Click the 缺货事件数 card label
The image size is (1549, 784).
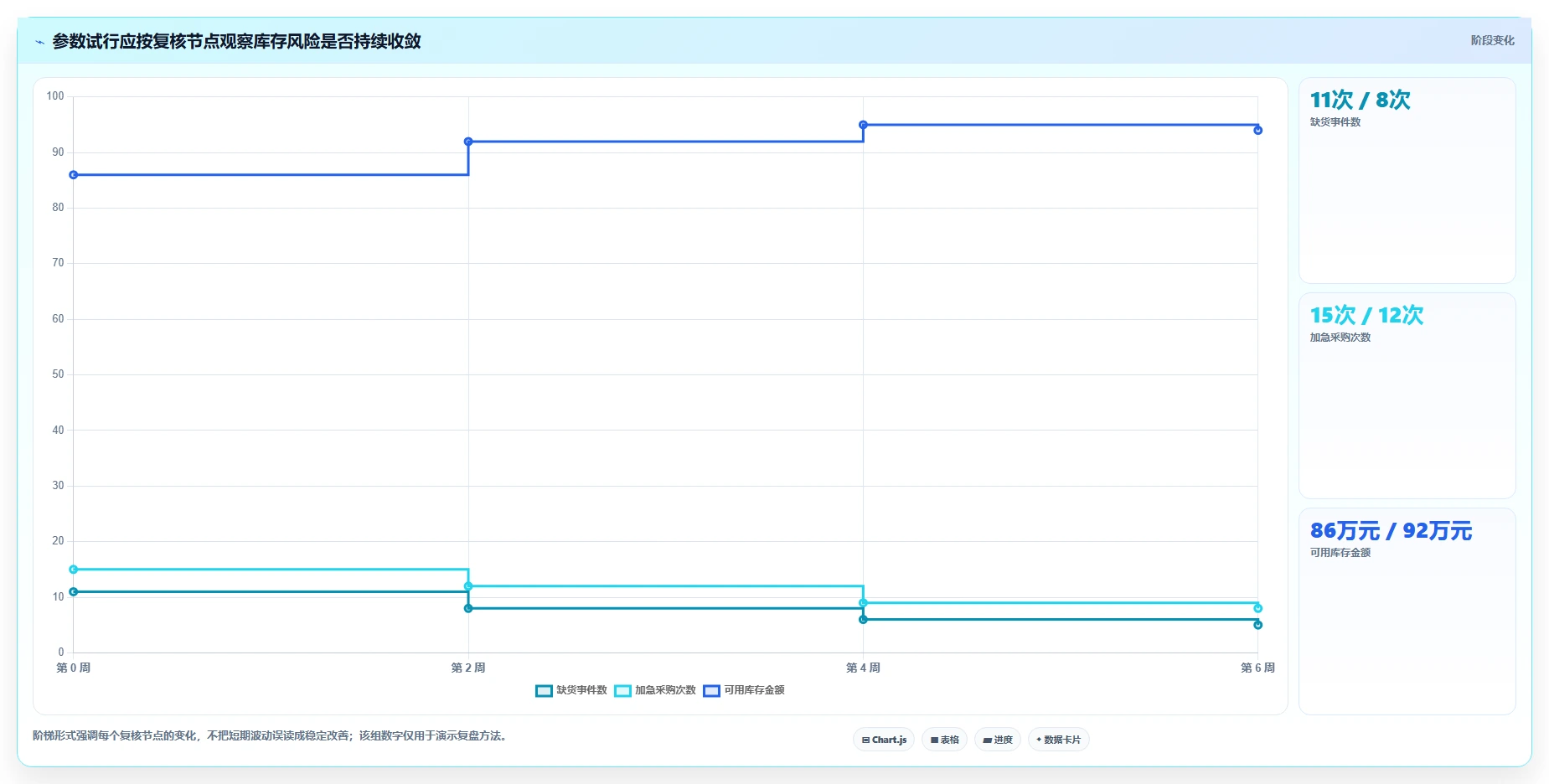pos(1335,122)
